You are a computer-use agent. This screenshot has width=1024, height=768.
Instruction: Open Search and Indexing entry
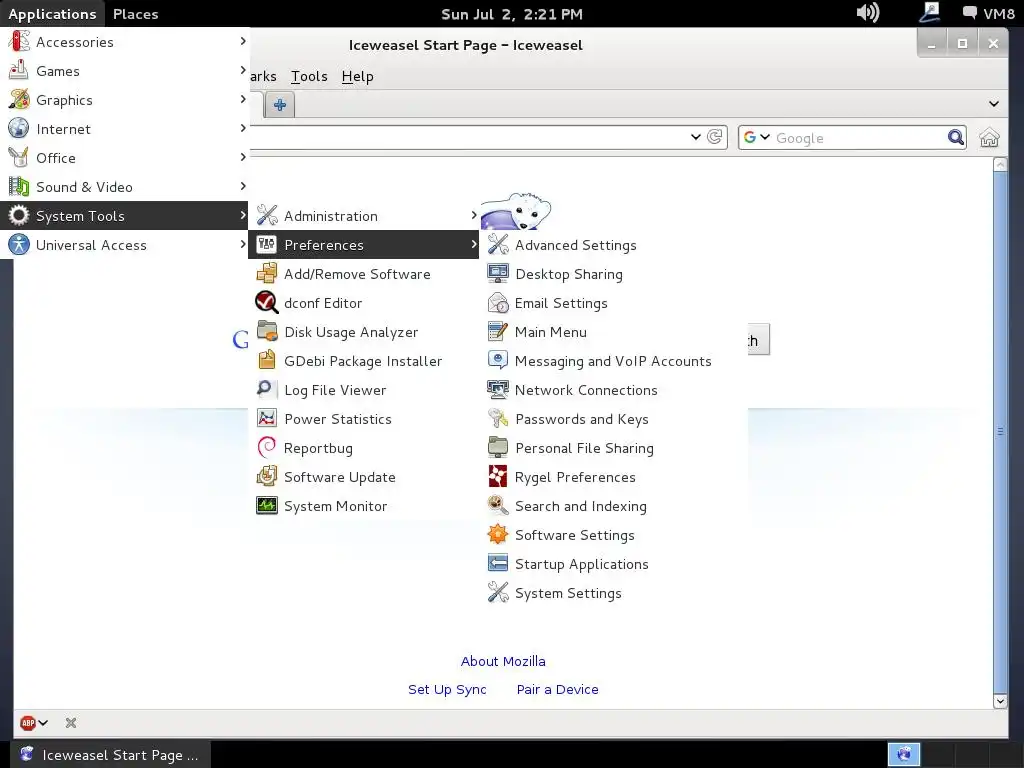(x=613, y=505)
